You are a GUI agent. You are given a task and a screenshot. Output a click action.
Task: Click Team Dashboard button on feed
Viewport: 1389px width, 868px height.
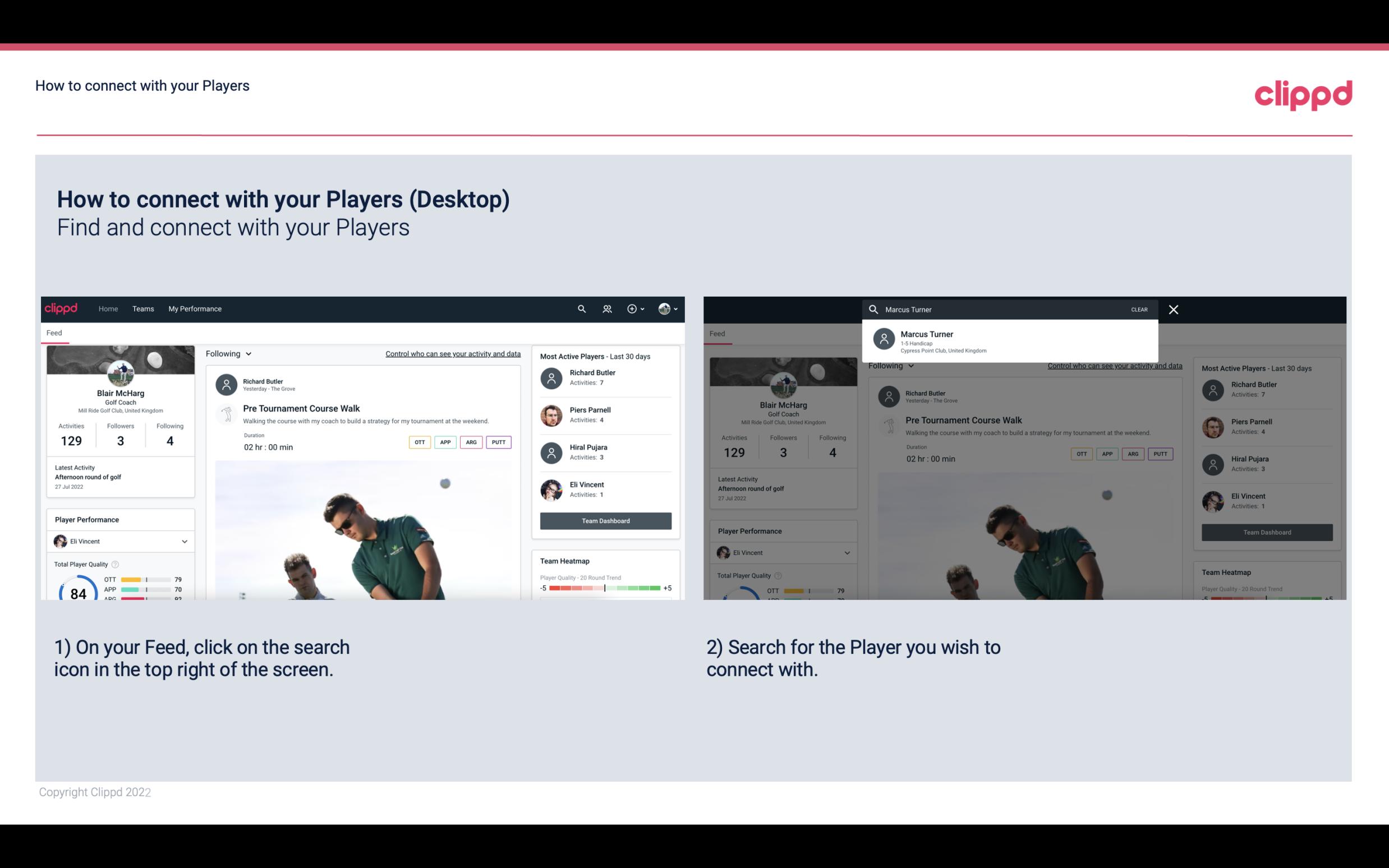[605, 520]
